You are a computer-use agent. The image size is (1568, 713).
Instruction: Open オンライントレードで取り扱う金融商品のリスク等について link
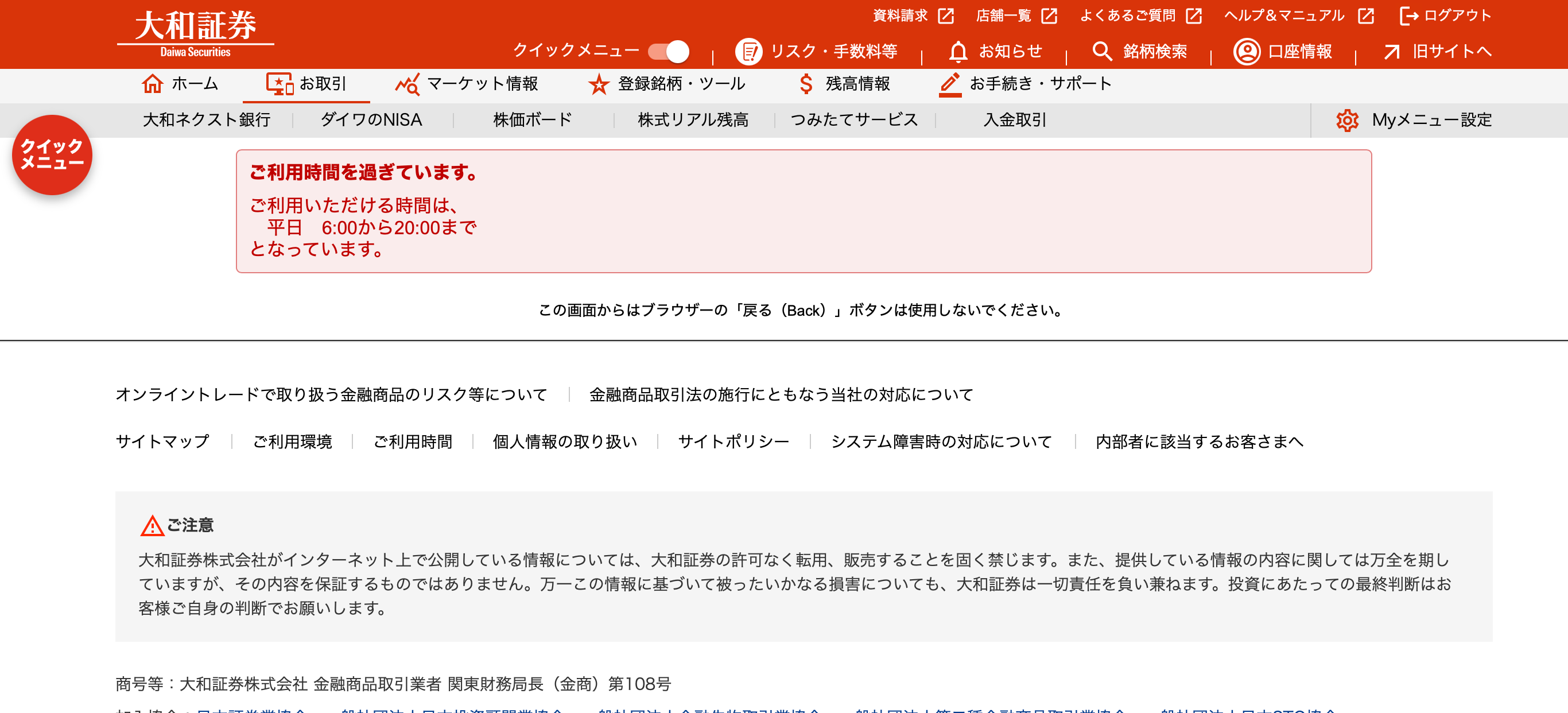(332, 394)
